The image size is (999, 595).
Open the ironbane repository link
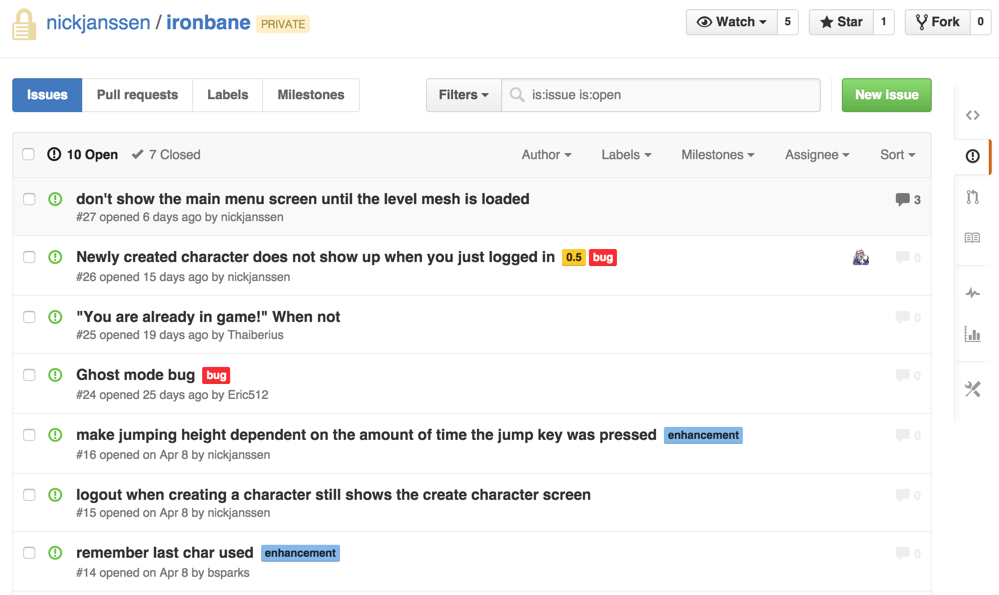coord(208,23)
